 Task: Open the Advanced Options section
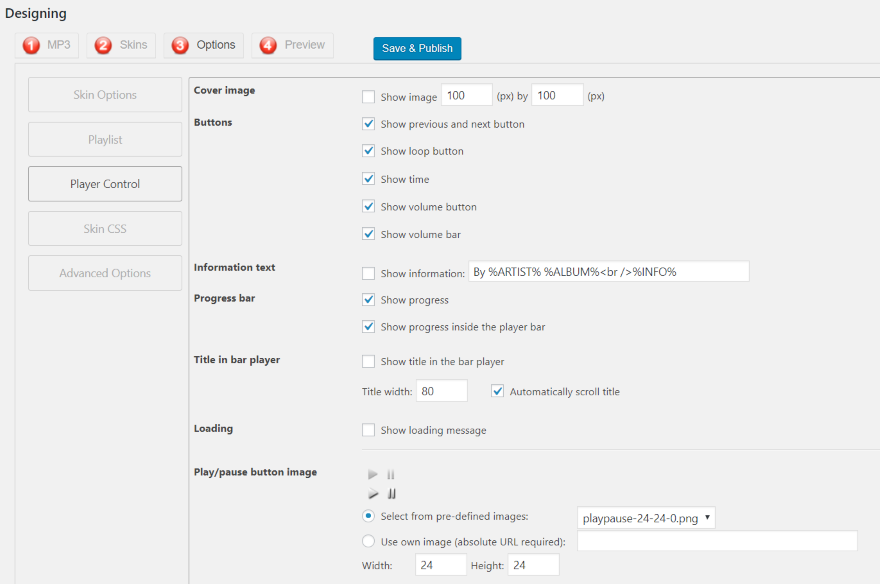105,273
